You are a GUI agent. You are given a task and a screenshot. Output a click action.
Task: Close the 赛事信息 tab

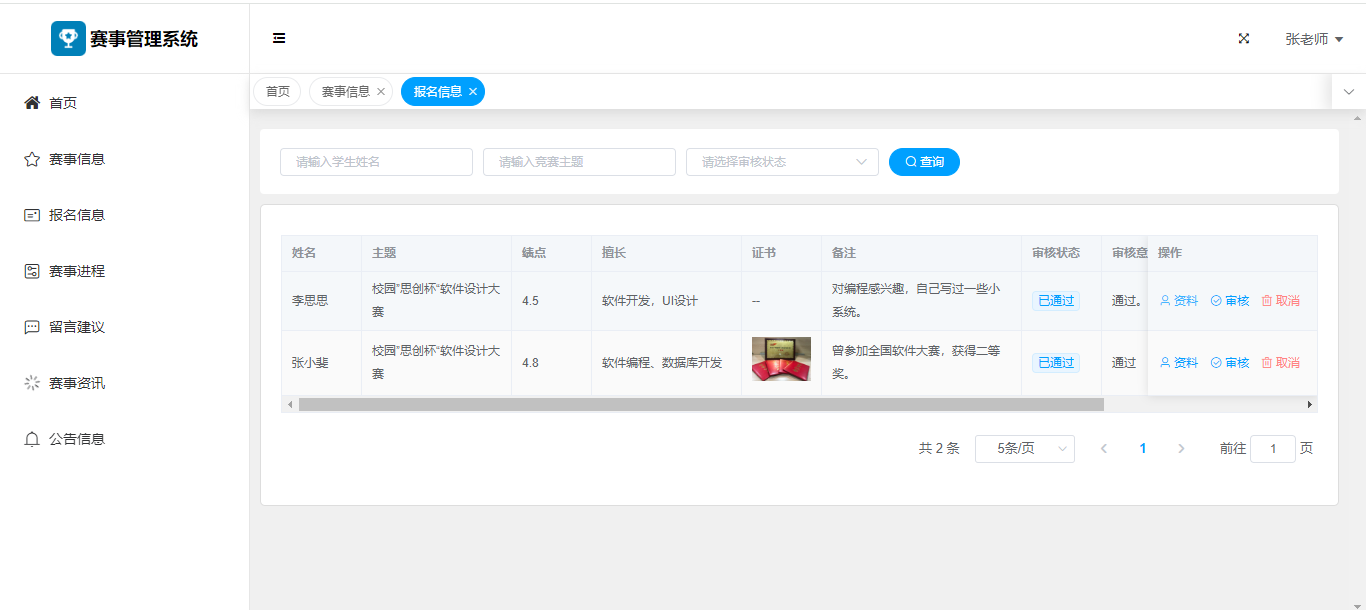381,92
